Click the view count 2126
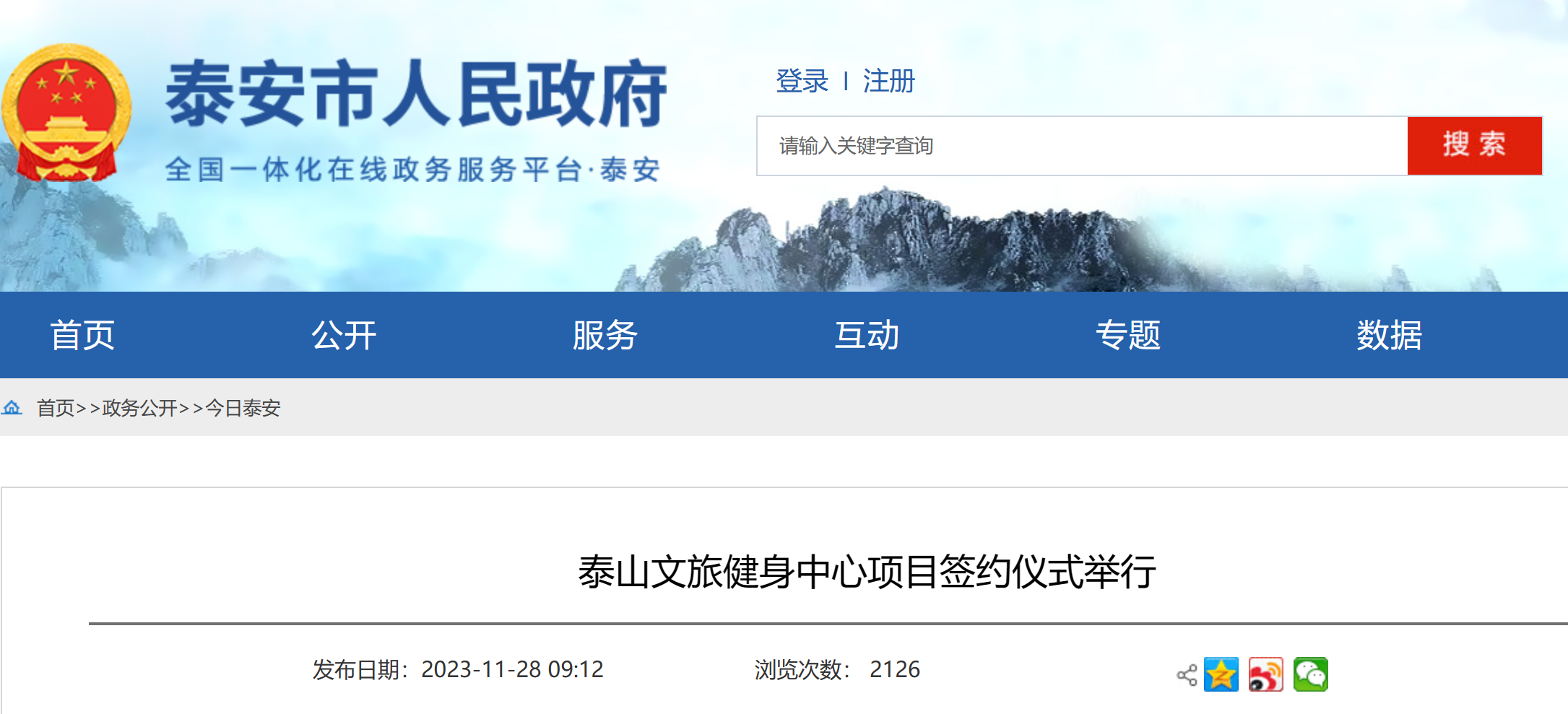 click(895, 669)
